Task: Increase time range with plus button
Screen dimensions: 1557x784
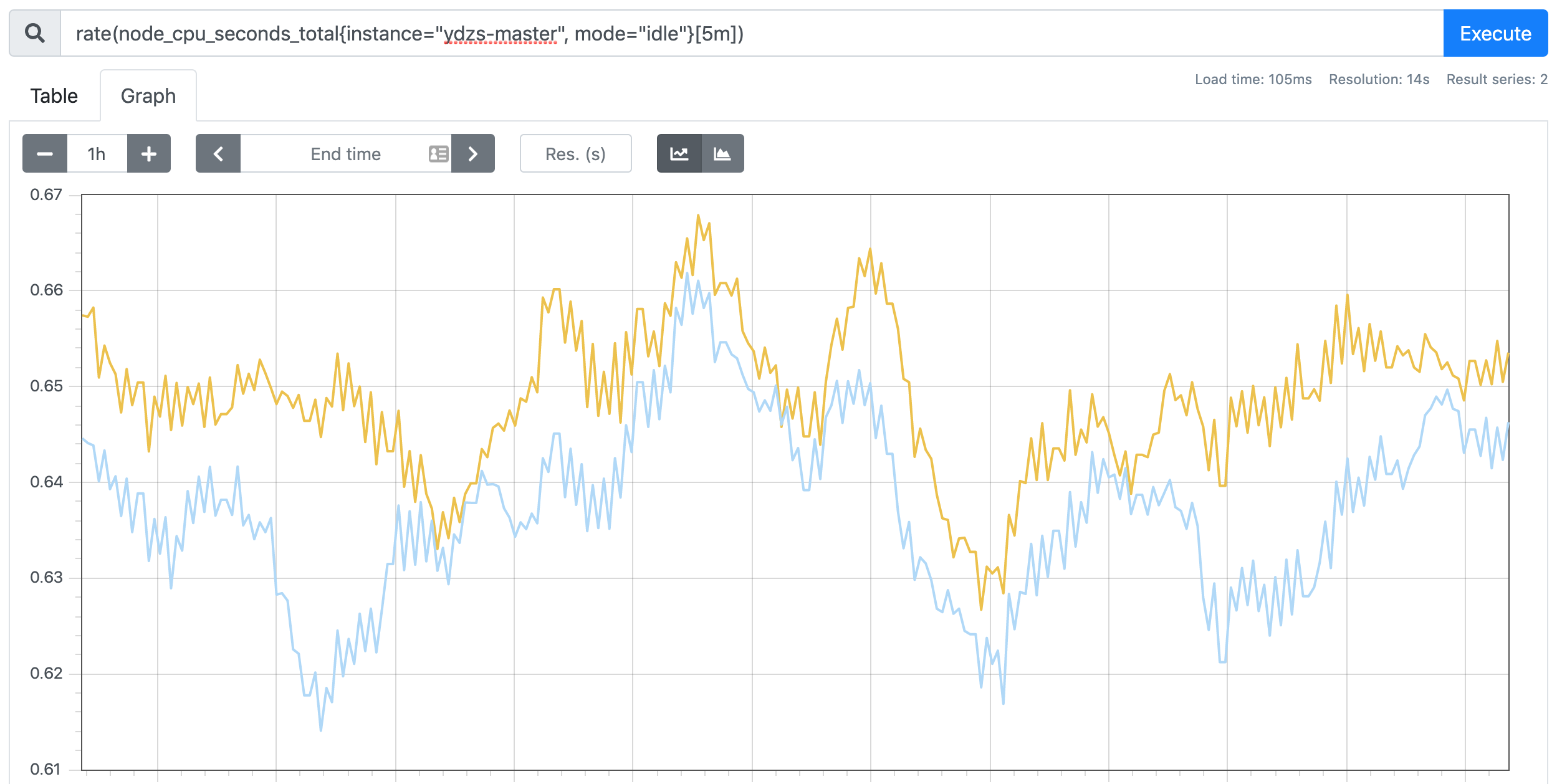Action: 149,153
